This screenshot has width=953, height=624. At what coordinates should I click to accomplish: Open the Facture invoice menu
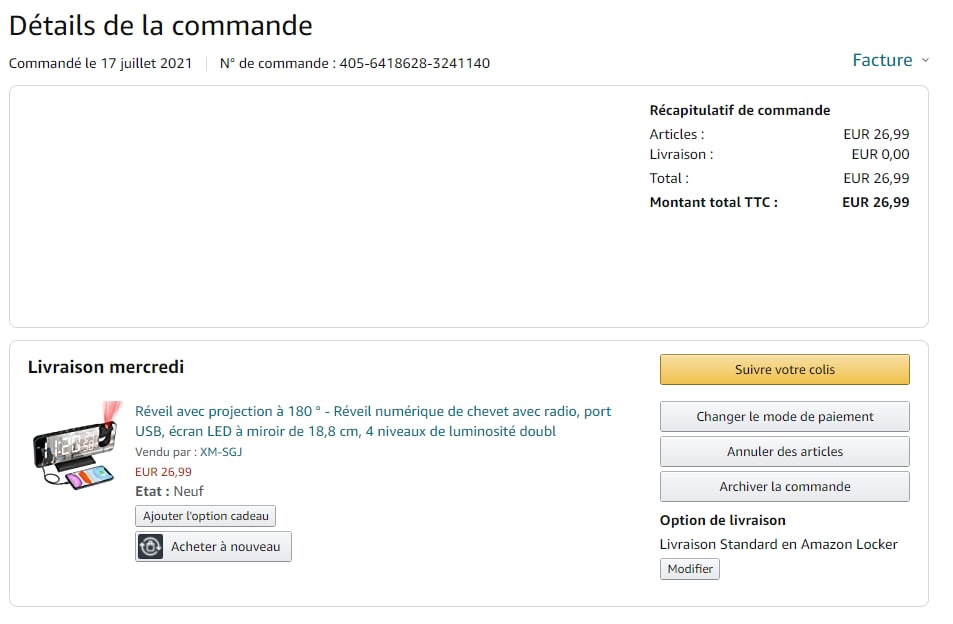tap(882, 60)
